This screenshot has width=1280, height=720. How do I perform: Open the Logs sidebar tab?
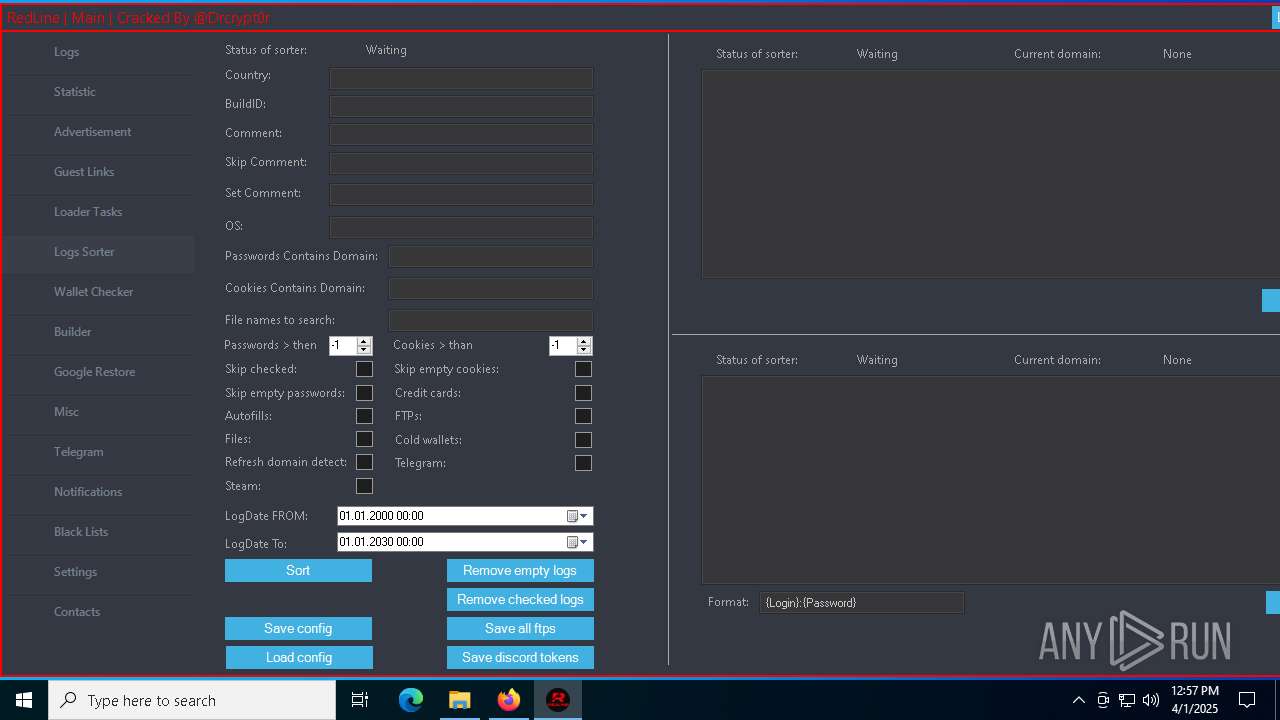(98, 52)
